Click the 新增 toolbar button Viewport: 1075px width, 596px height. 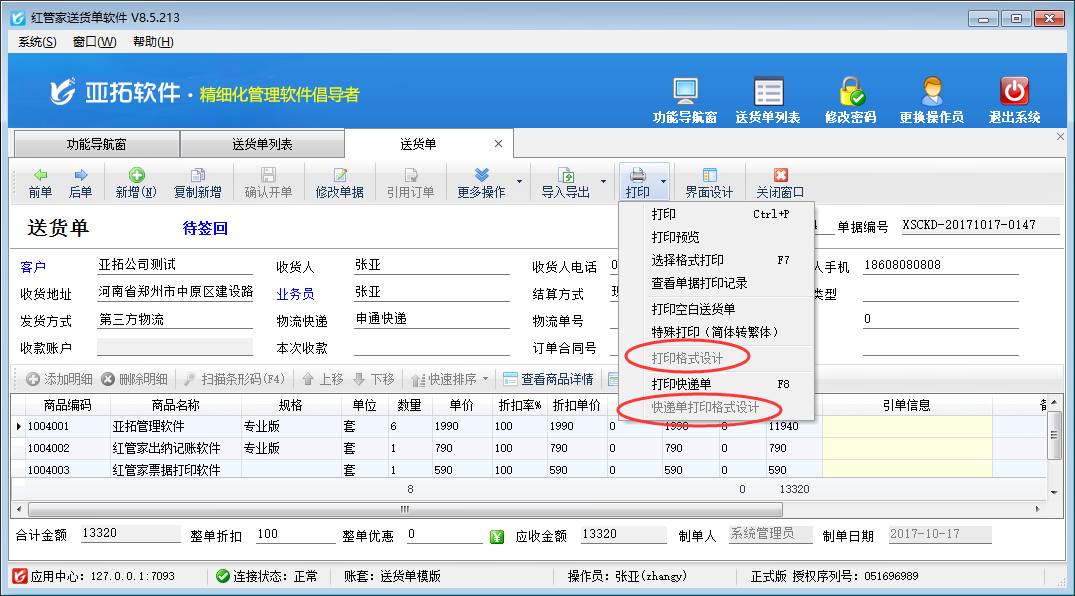[x=136, y=183]
